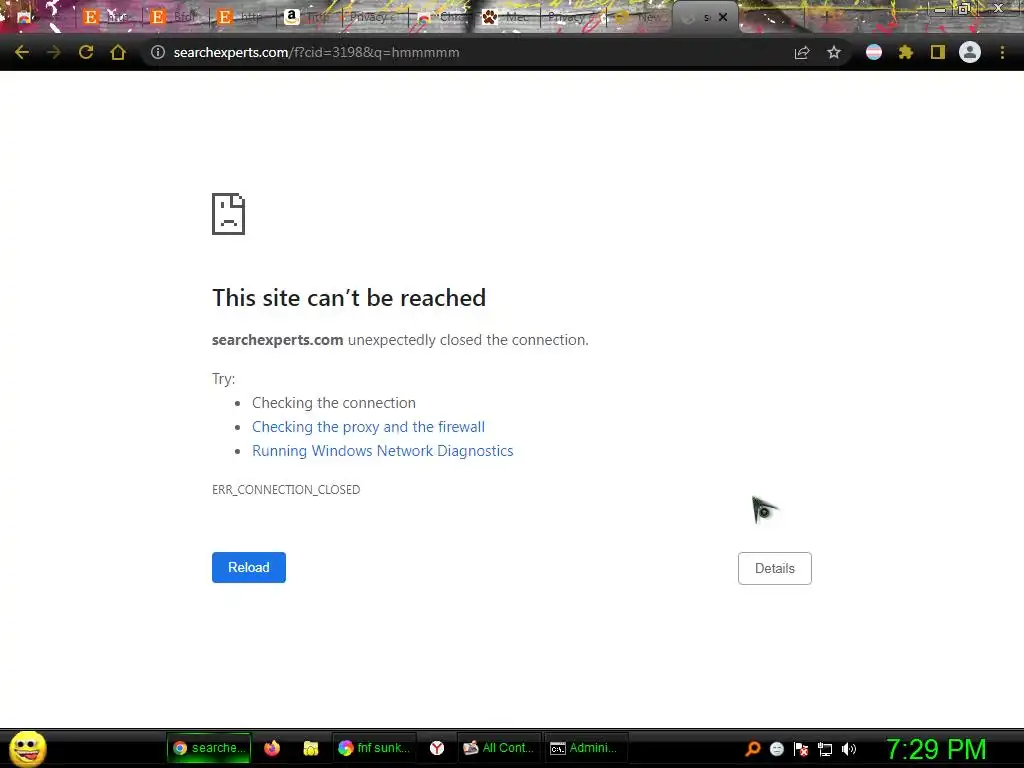Open Firefox from the taskbar
This screenshot has width=1024, height=768.
(272, 748)
